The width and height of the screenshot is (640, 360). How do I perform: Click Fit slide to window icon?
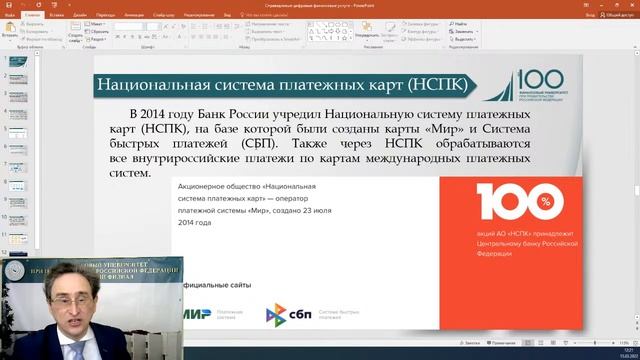636,343
